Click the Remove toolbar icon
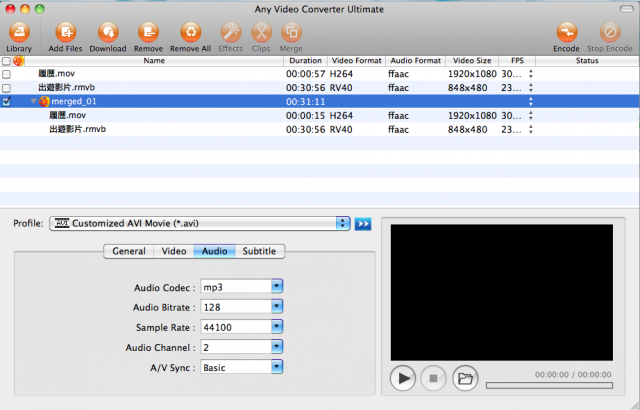640x410 pixels. tap(148, 32)
